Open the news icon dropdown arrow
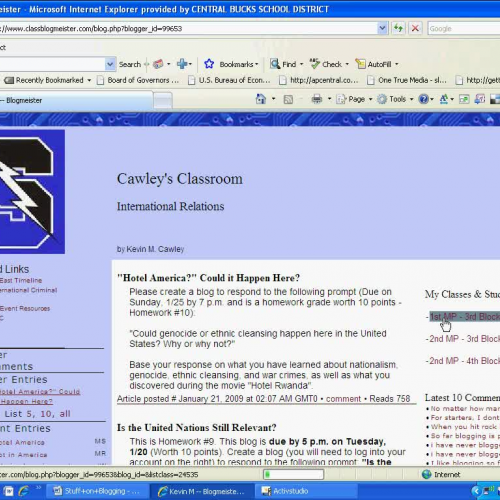This screenshot has width=500, height=500. tap(169, 64)
